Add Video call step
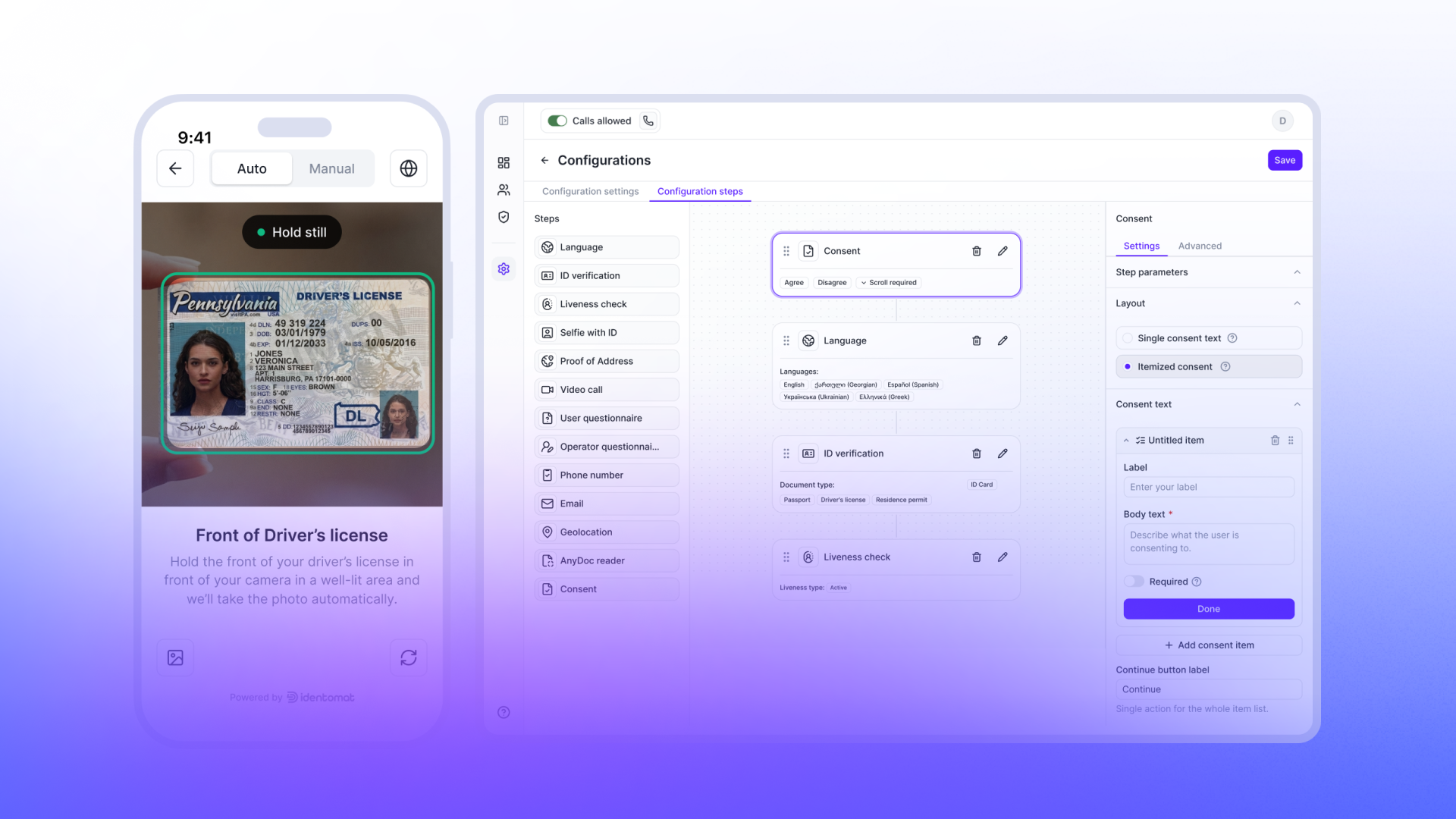 click(607, 390)
